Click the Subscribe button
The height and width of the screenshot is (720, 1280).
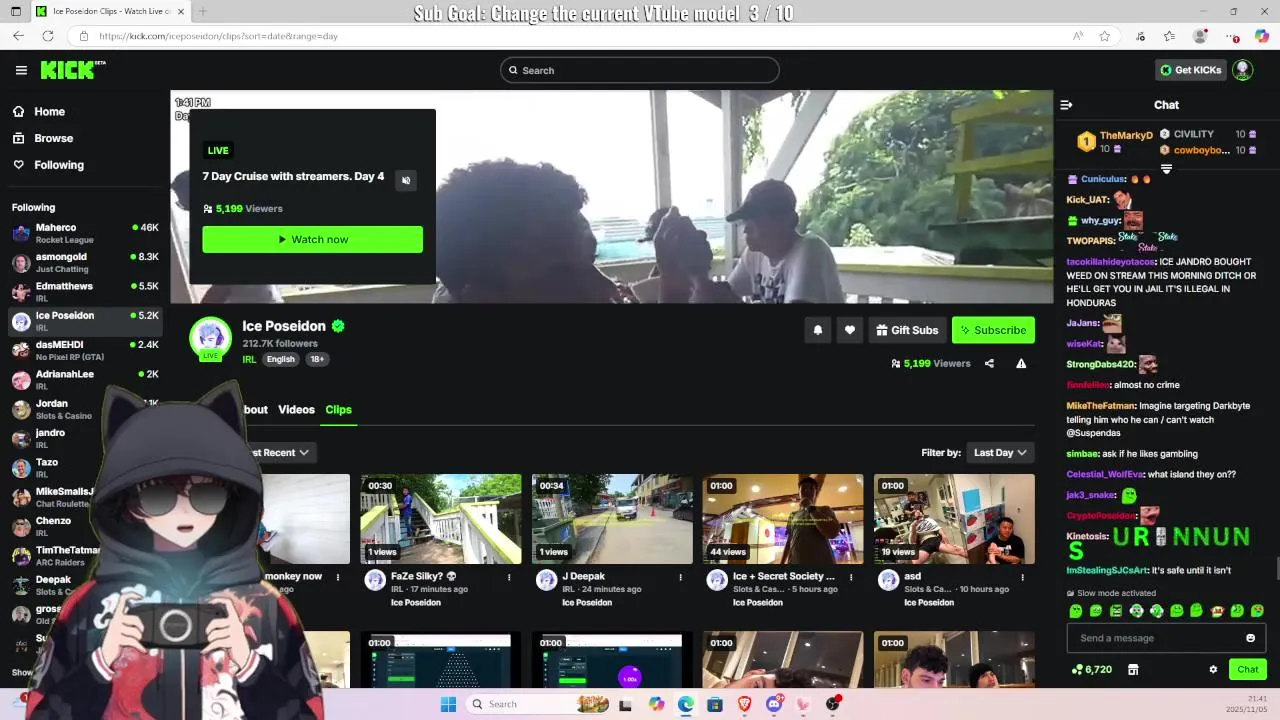coord(993,330)
